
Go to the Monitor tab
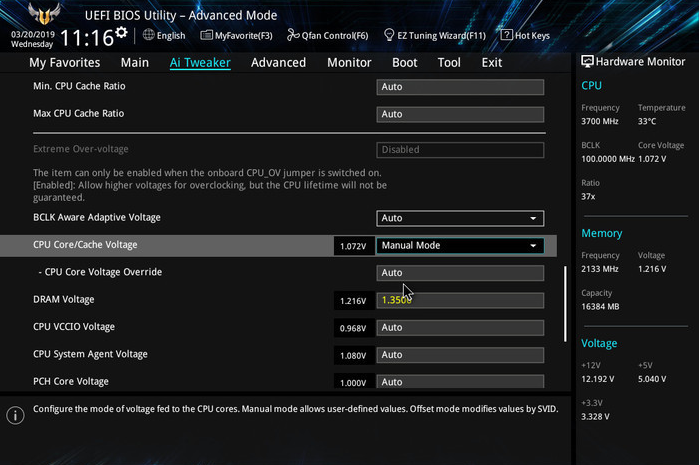(349, 62)
